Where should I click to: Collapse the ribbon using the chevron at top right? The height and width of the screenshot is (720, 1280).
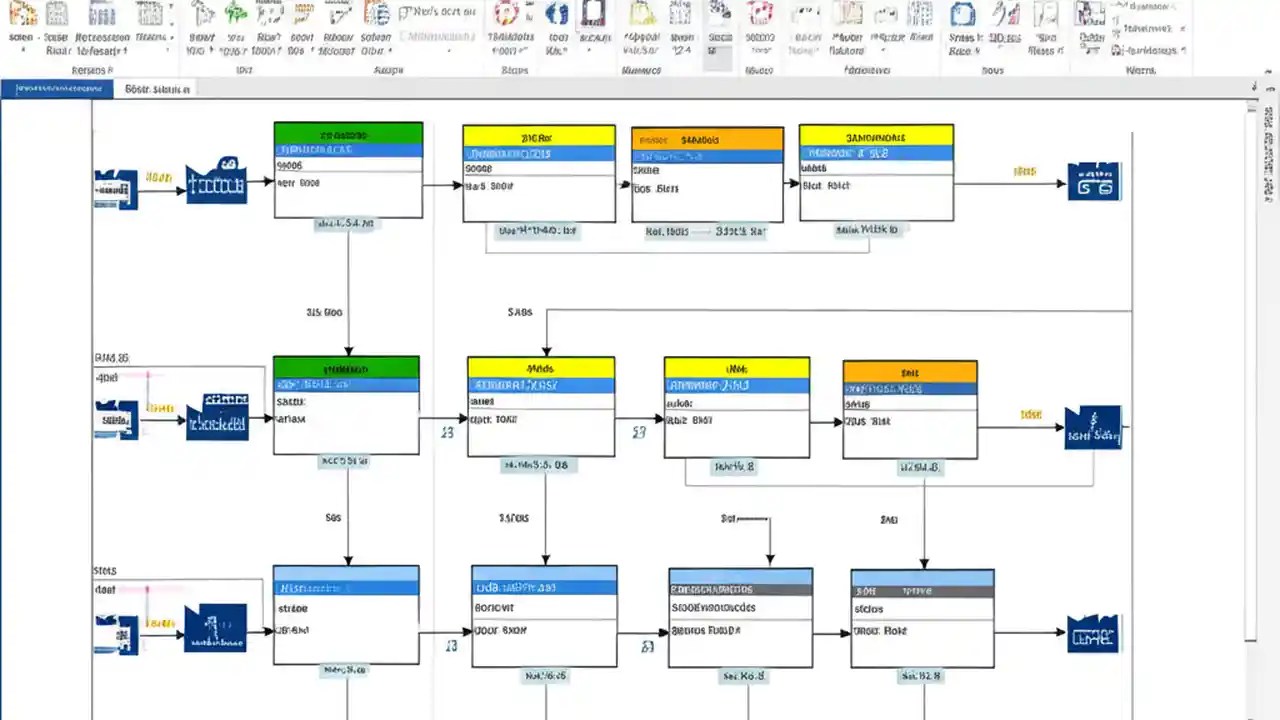(x=1268, y=72)
